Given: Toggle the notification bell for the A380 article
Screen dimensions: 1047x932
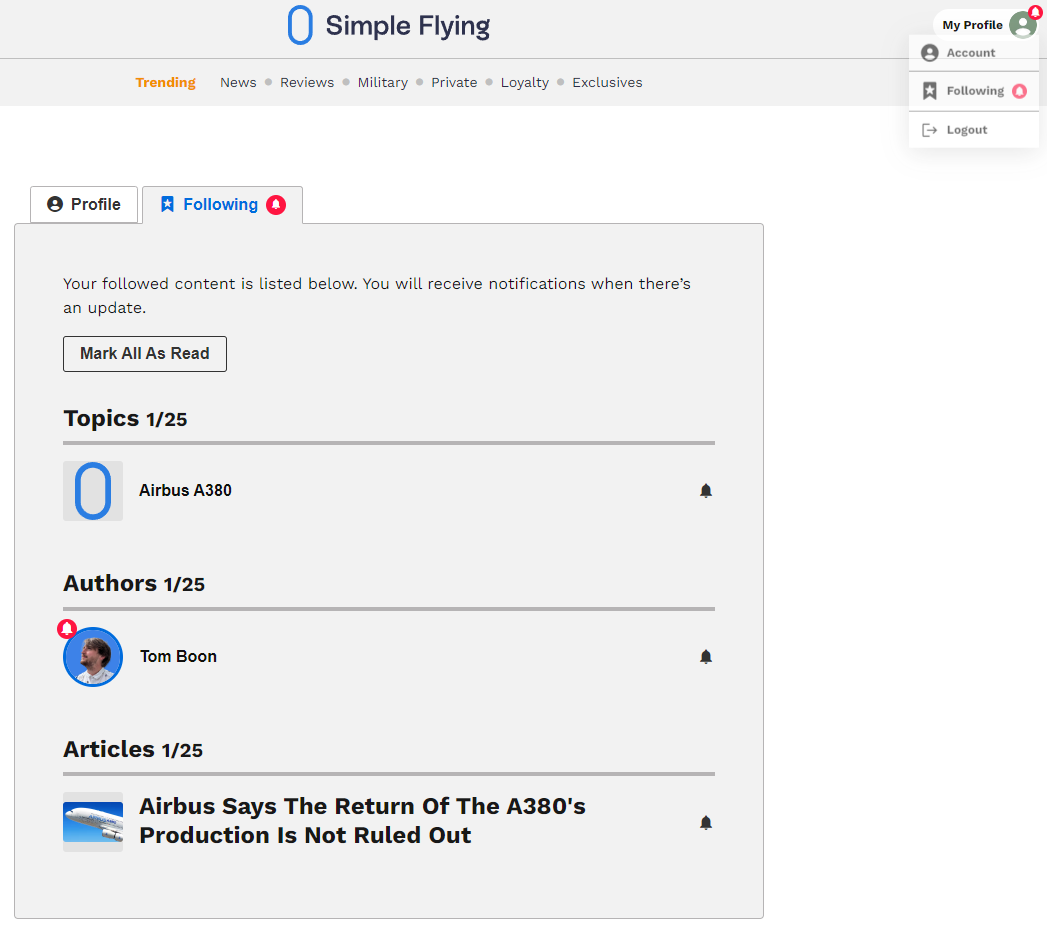Looking at the screenshot, I should pos(706,822).
